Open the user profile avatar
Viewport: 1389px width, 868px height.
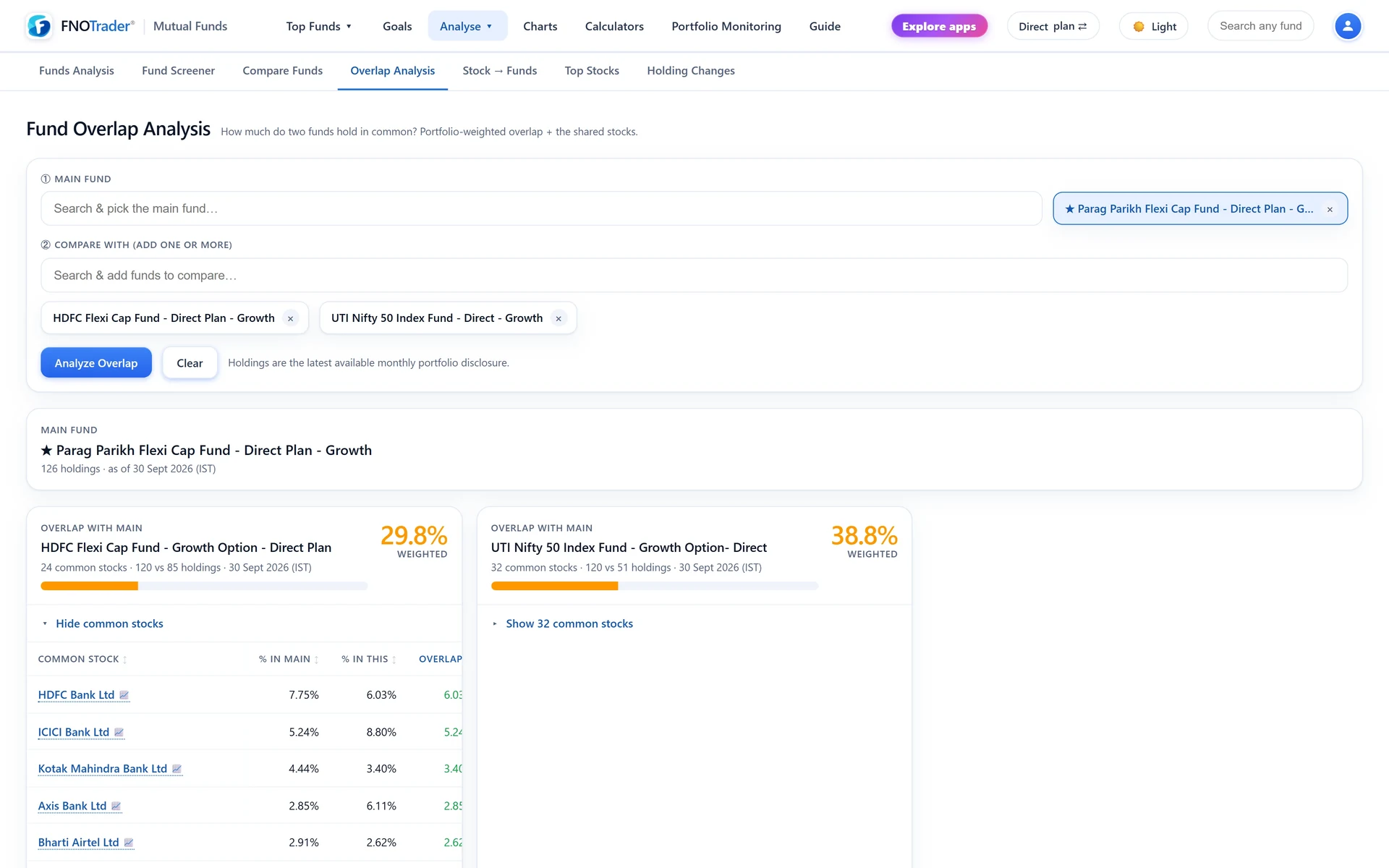click(x=1347, y=27)
